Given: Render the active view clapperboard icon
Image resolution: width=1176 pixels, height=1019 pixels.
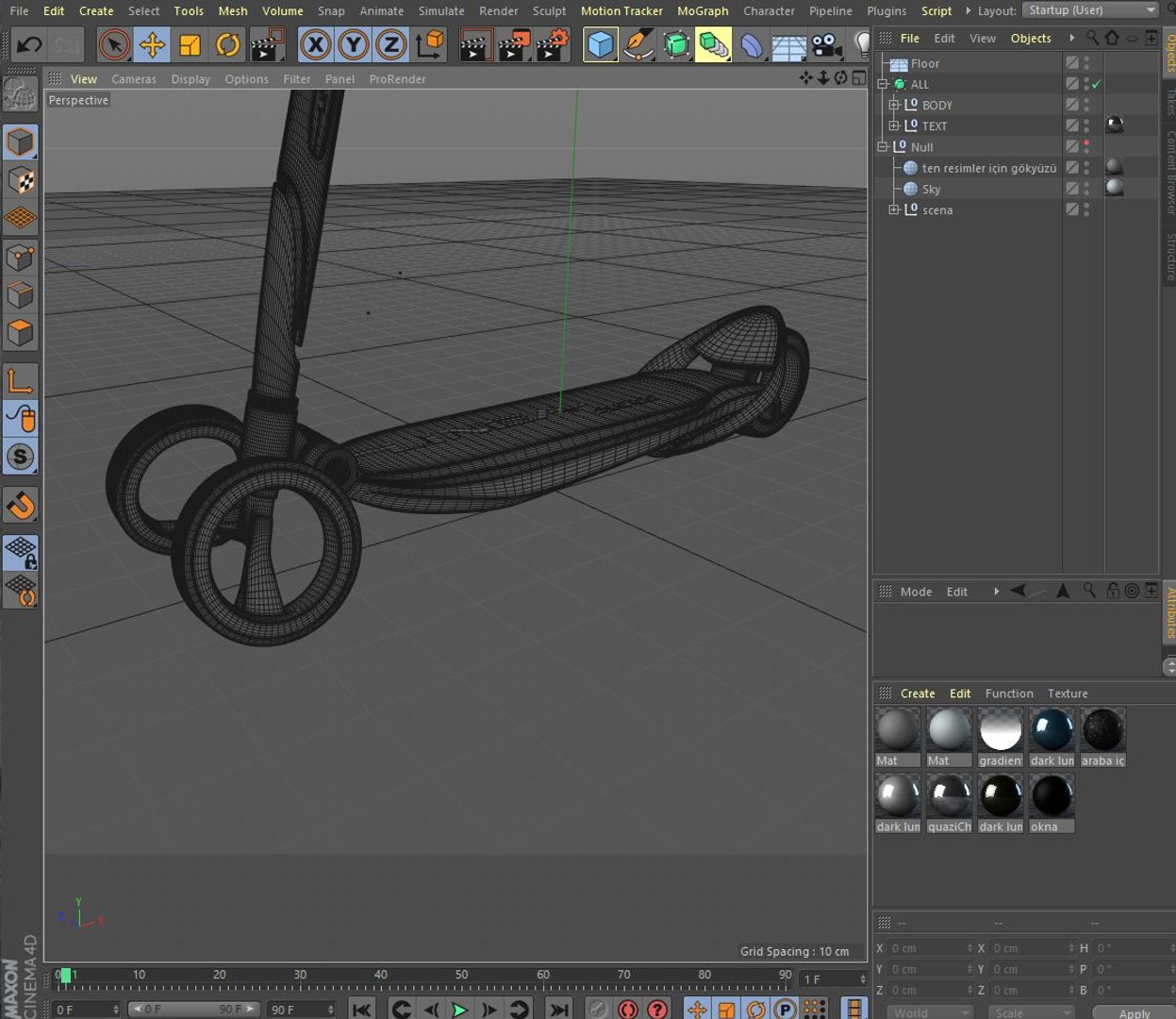Looking at the screenshot, I should tap(475, 44).
